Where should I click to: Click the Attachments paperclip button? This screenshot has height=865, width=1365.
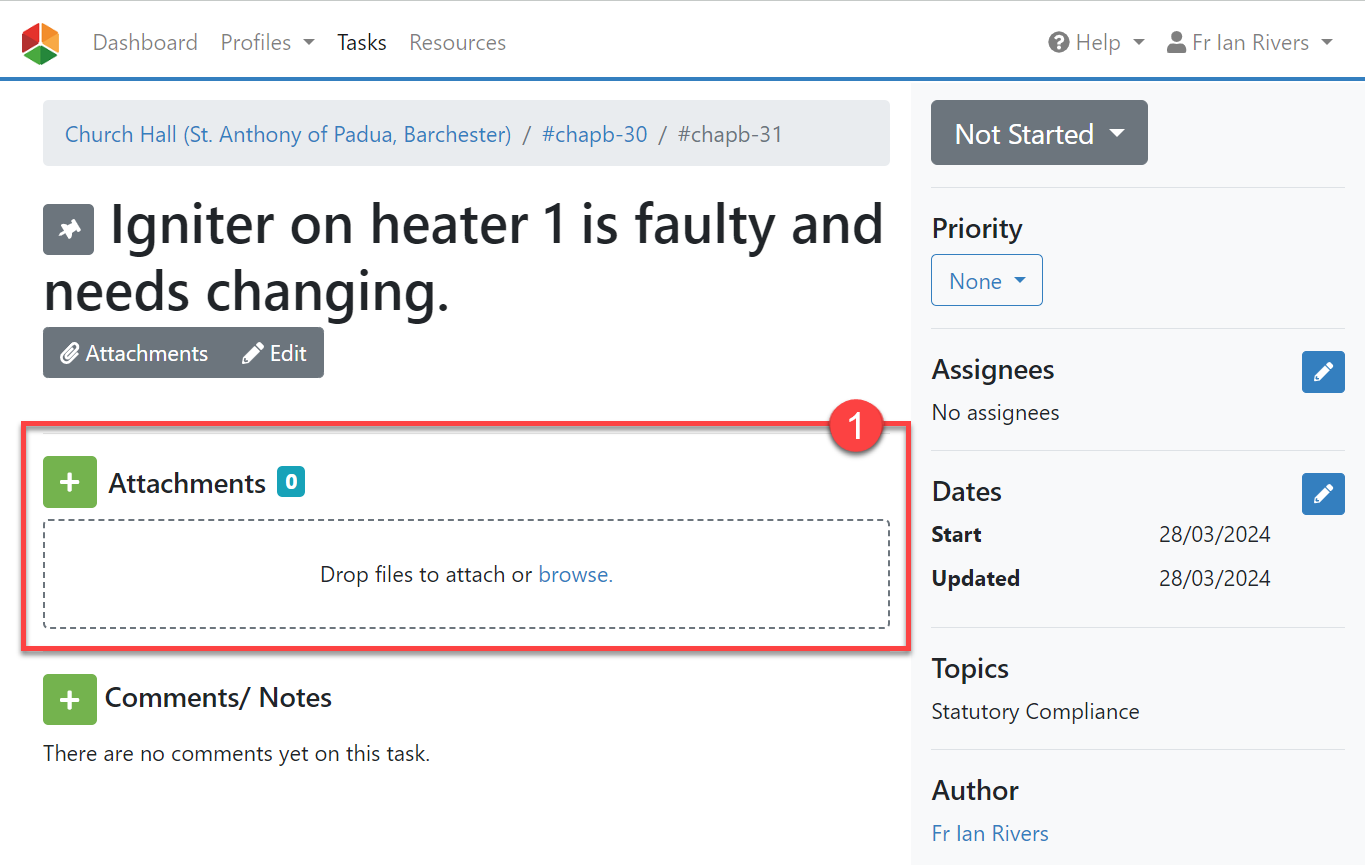coord(134,354)
